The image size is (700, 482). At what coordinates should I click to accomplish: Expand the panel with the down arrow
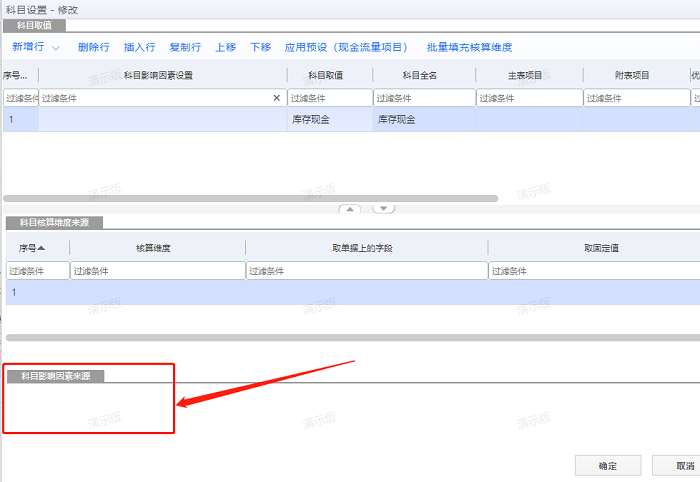click(384, 208)
